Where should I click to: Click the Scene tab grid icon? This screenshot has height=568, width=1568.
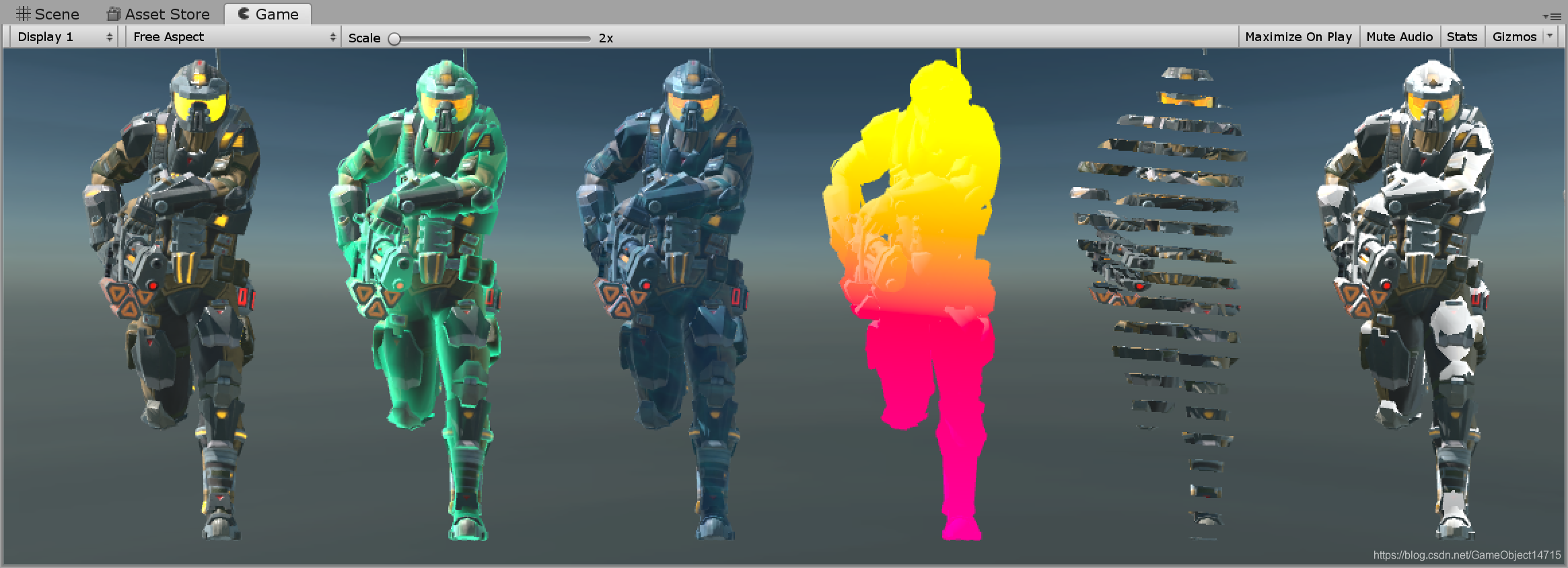(x=24, y=13)
